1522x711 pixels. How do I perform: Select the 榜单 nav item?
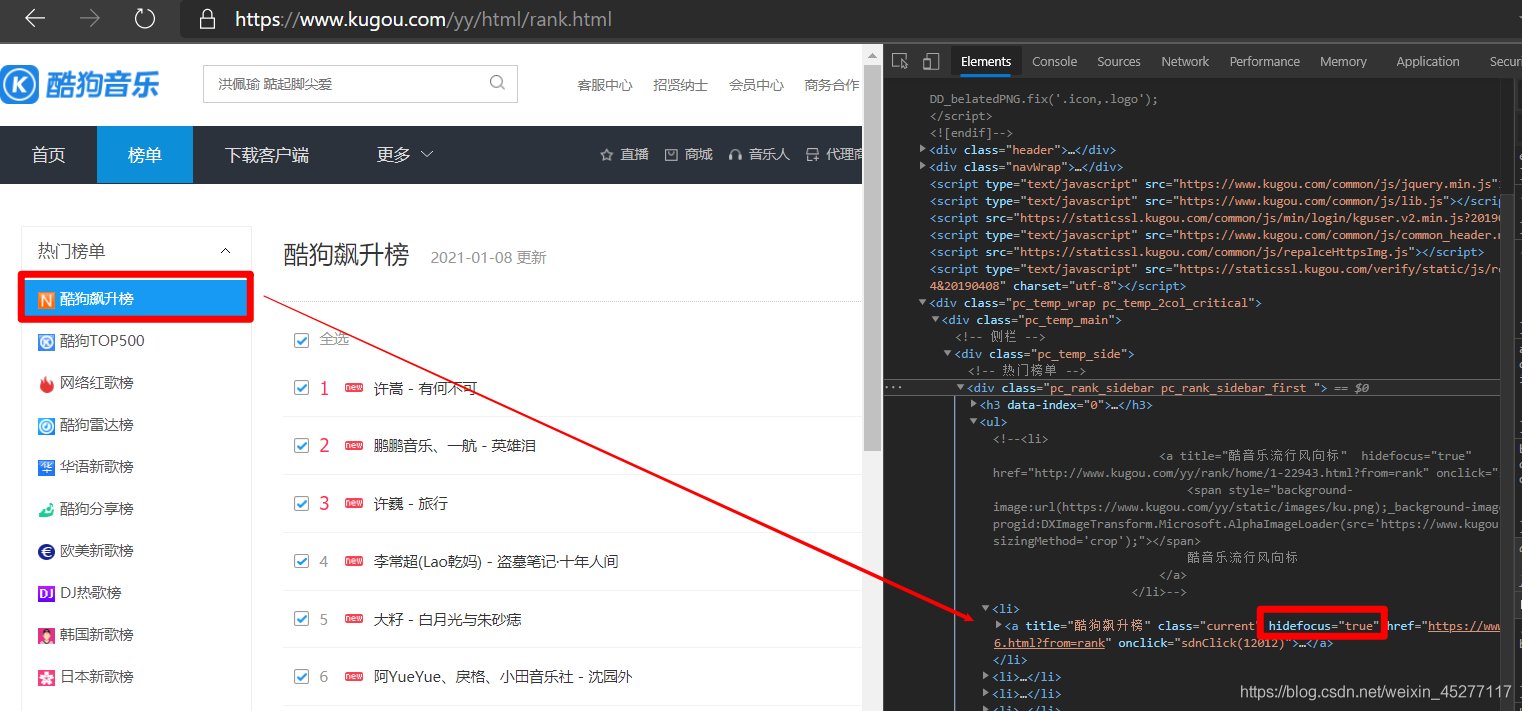tap(145, 155)
